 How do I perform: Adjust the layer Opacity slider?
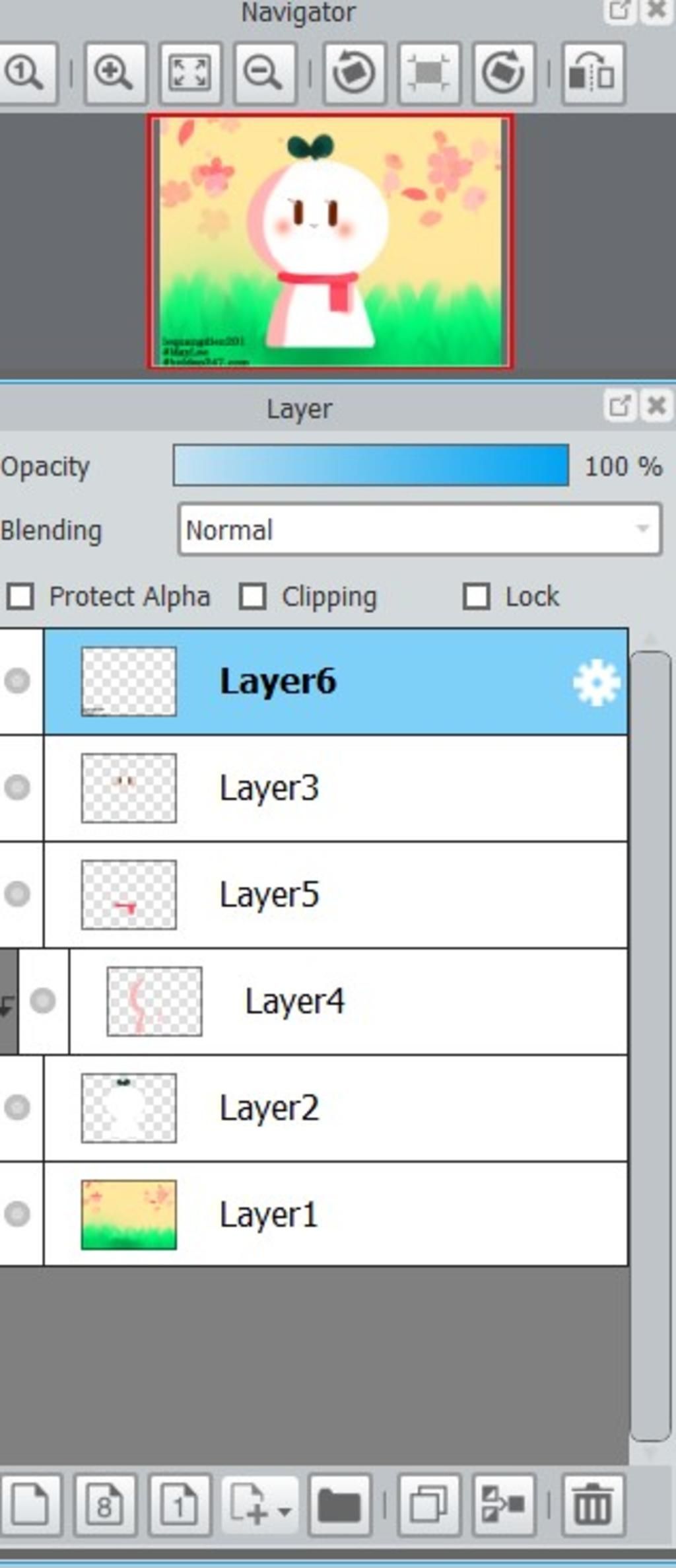coord(371,466)
